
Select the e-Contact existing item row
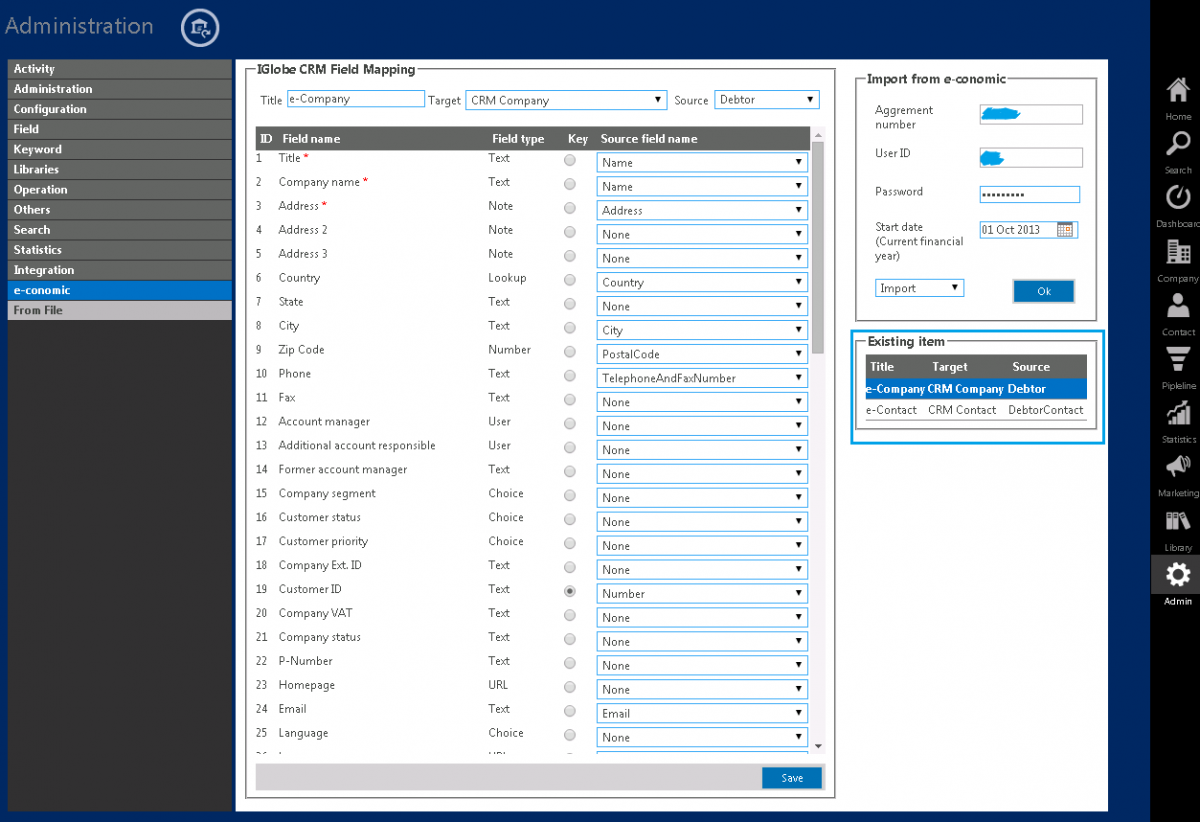pos(976,410)
